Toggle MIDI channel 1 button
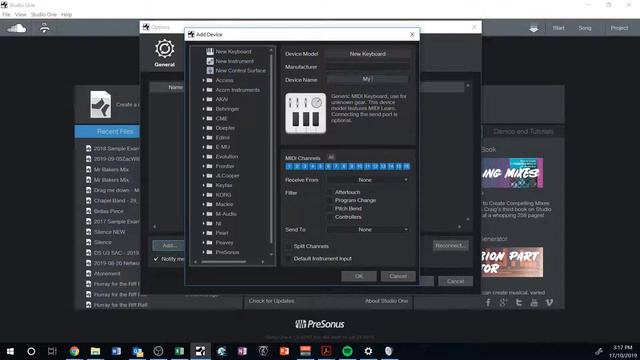This screenshot has width=640, height=360. pos(289,166)
